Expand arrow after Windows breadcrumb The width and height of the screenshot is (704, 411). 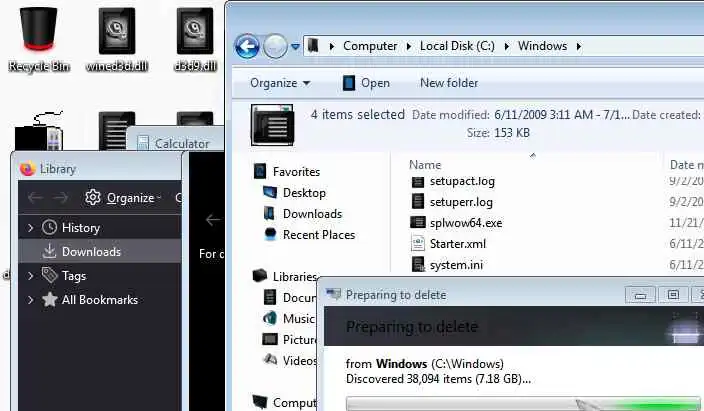coord(578,46)
